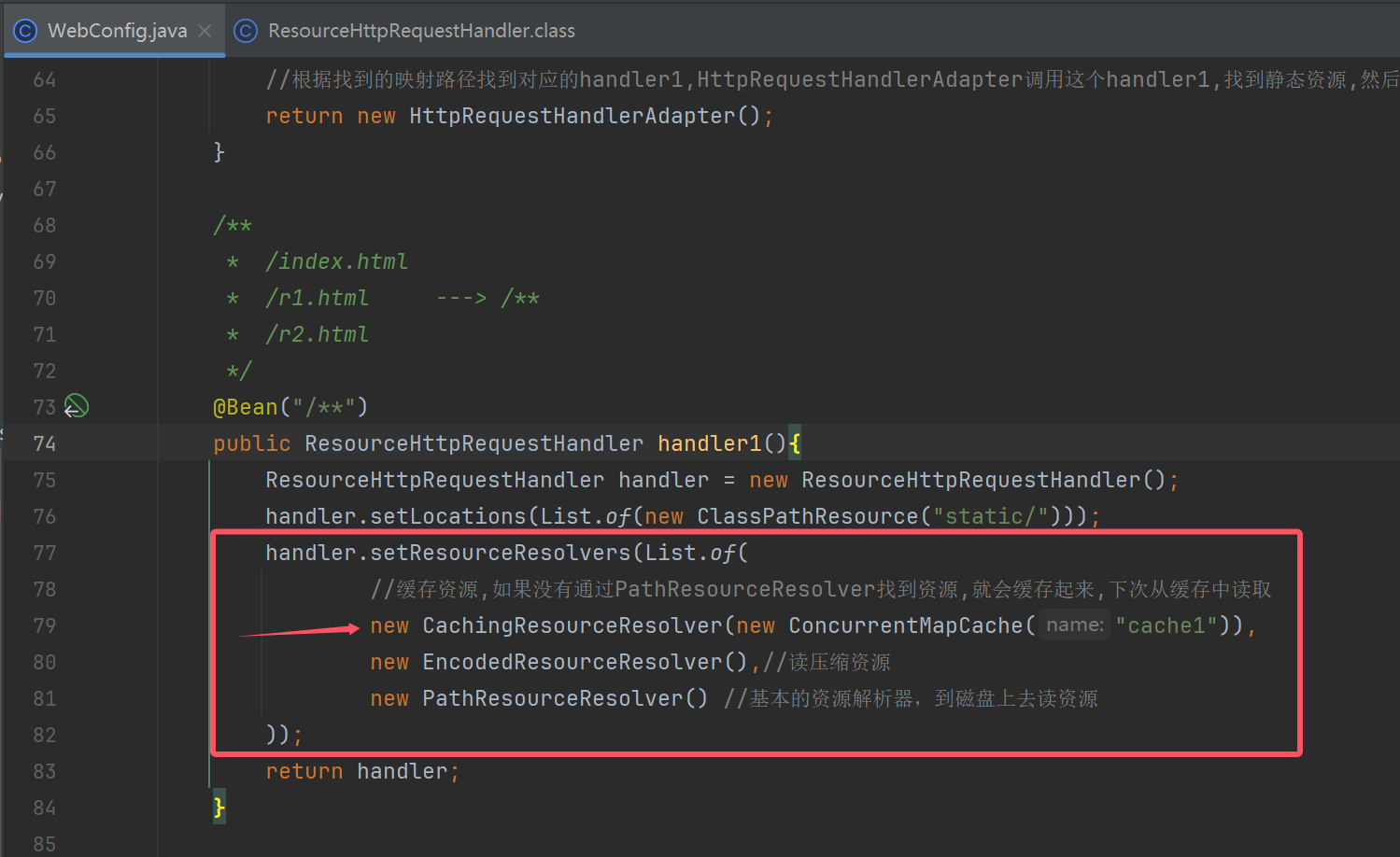Screen dimensions: 1400x857
Task: Click the name: parameter hint
Action: 1074,625
